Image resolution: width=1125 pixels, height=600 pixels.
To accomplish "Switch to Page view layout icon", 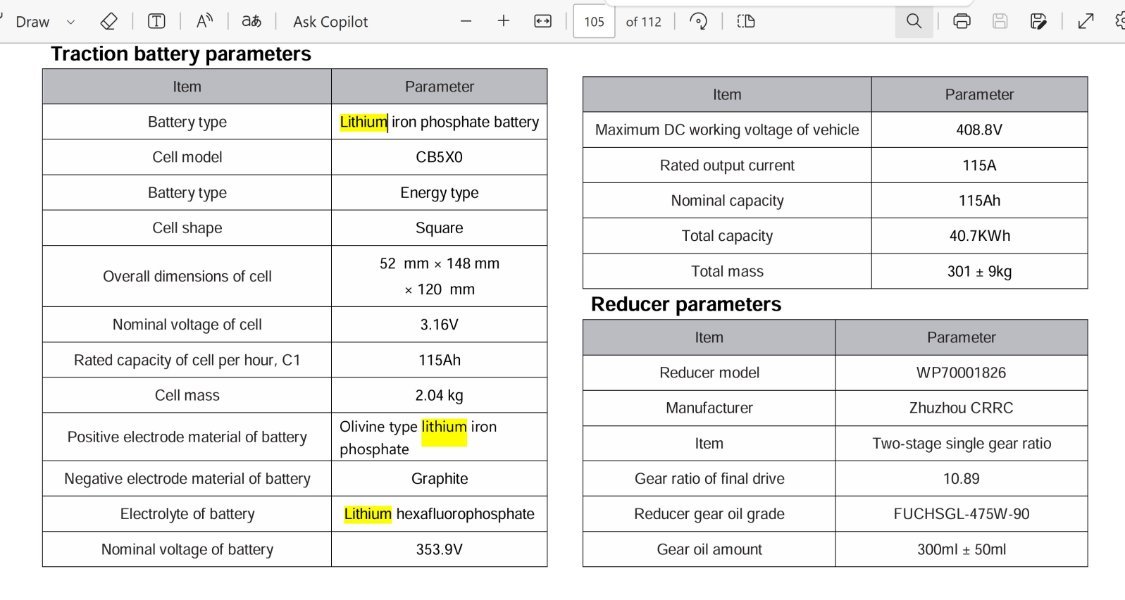I will click(x=746, y=22).
